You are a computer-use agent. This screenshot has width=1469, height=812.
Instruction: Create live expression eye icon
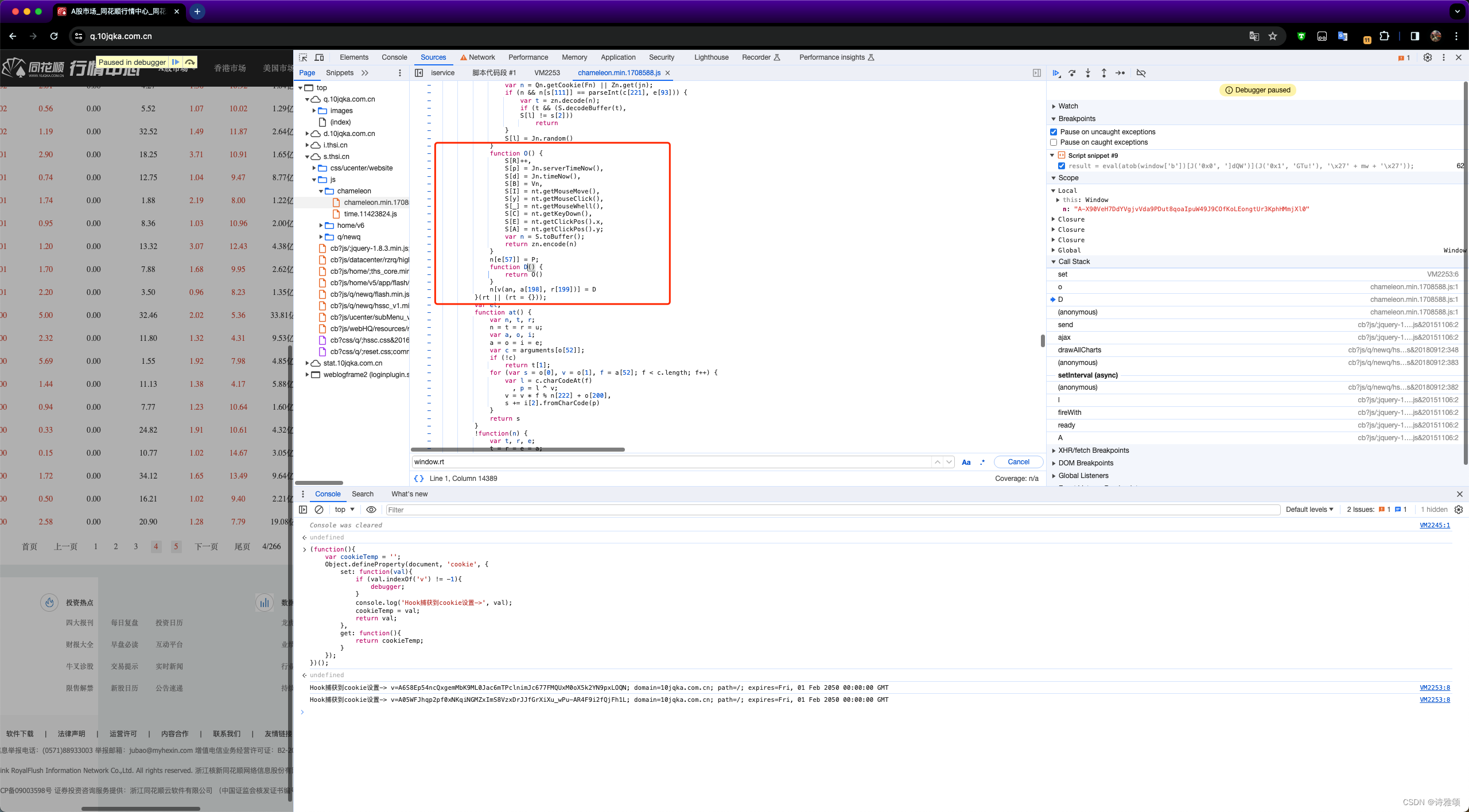(x=371, y=510)
